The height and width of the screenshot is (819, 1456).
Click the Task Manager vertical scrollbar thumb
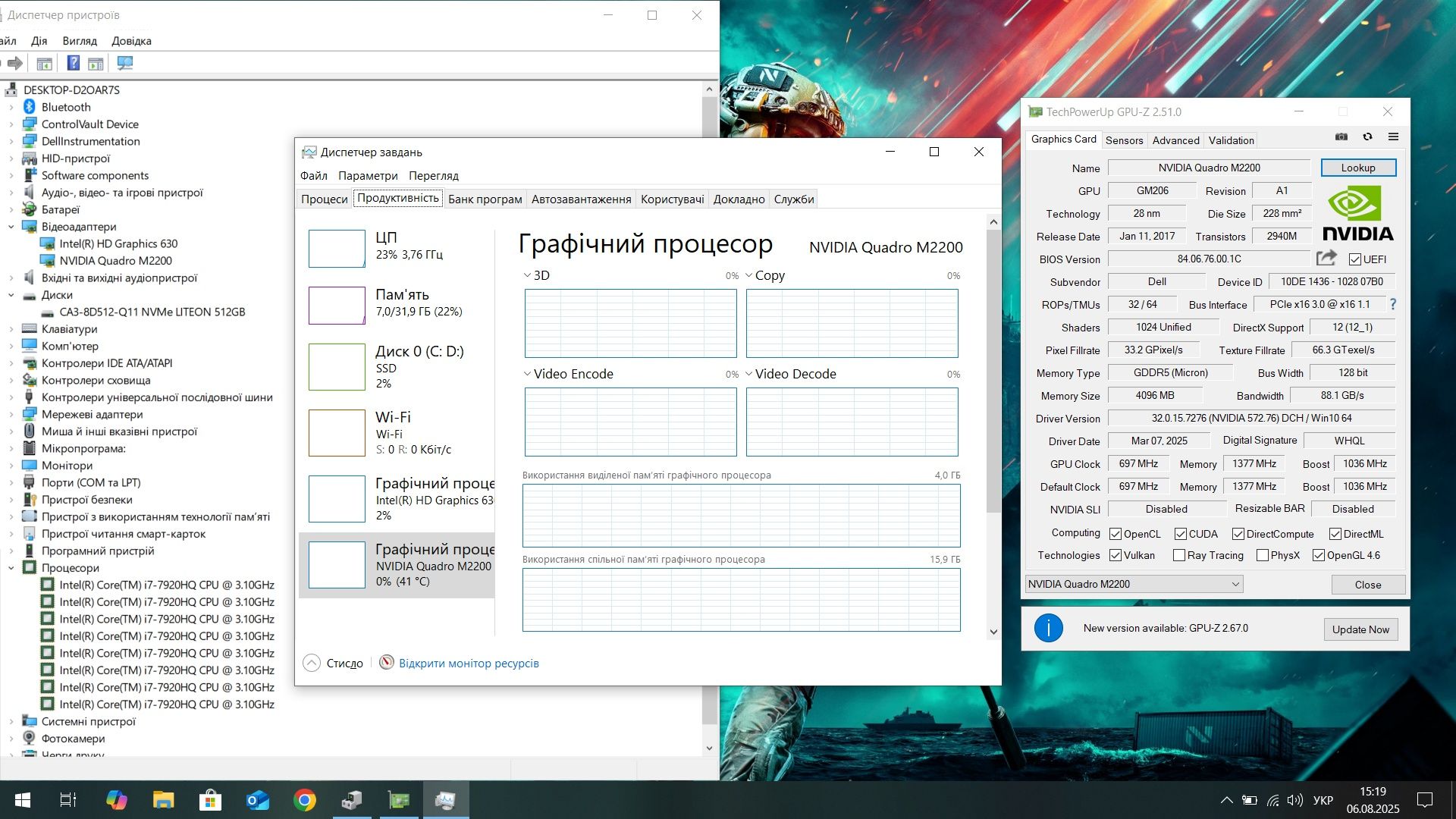993,372
